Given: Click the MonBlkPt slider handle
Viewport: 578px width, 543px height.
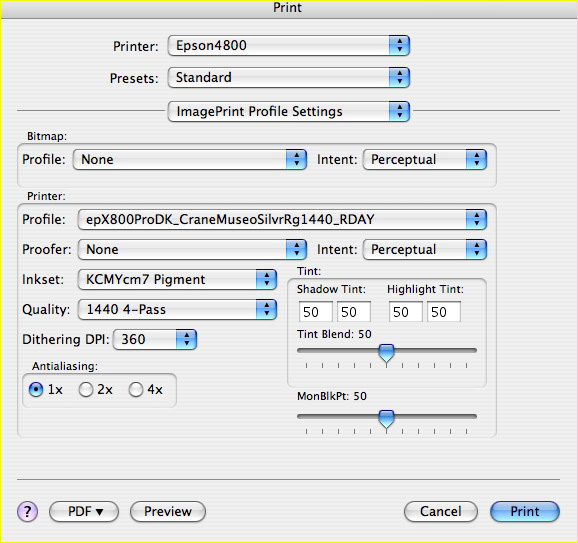Looking at the screenshot, I should [386, 420].
